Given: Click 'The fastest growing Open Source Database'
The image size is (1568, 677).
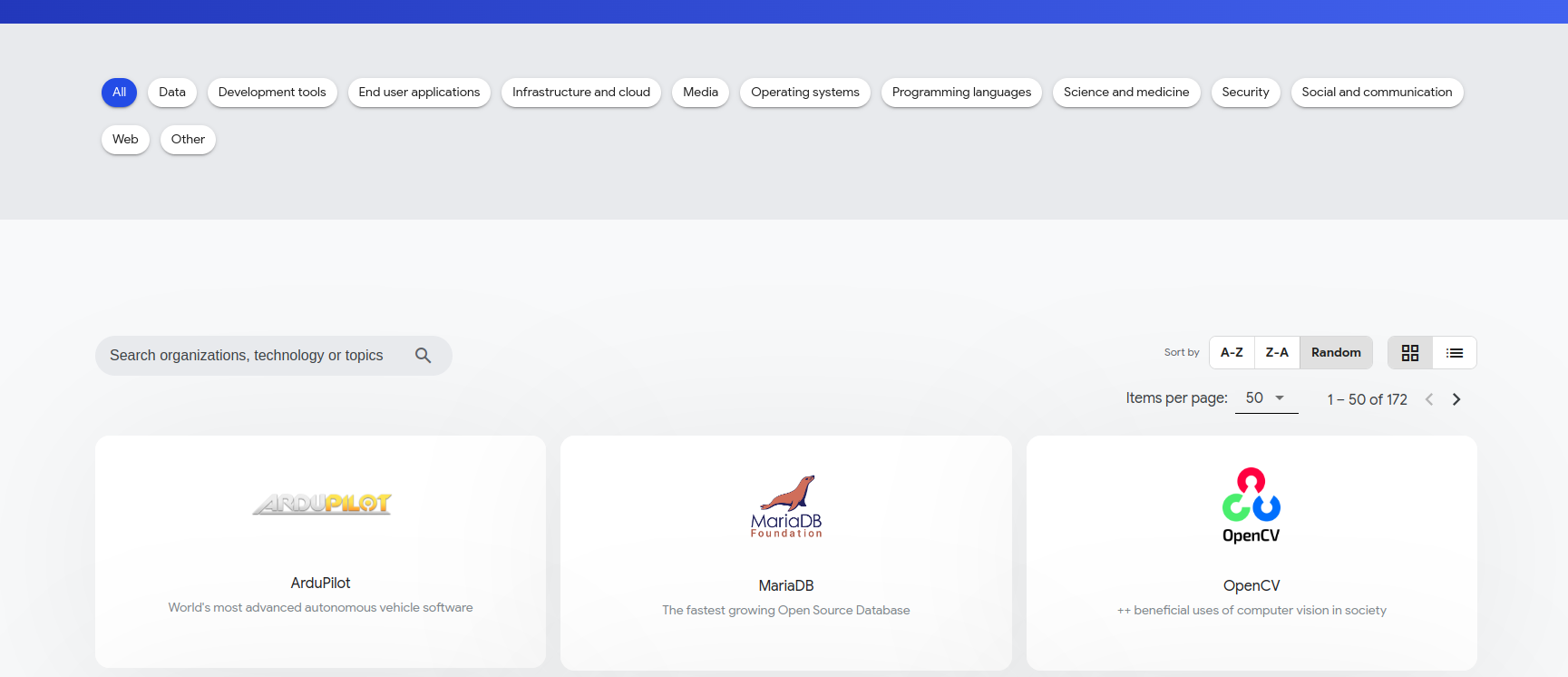Looking at the screenshot, I should tap(786, 611).
